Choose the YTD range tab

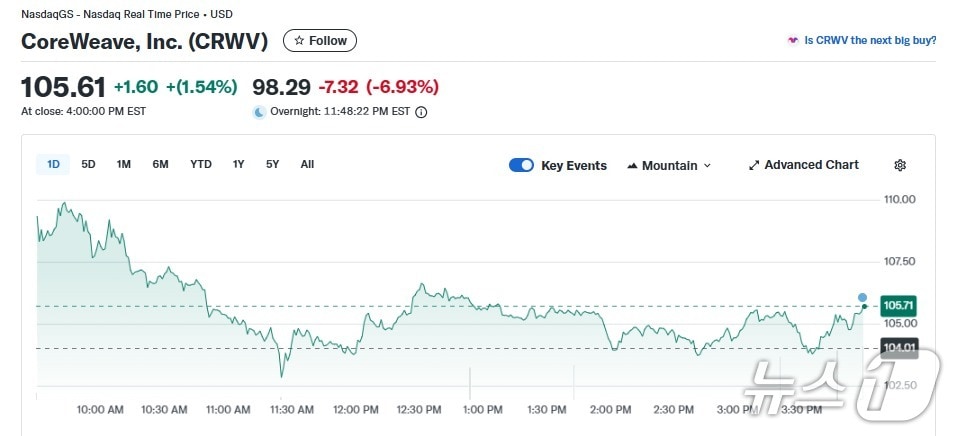click(201, 164)
